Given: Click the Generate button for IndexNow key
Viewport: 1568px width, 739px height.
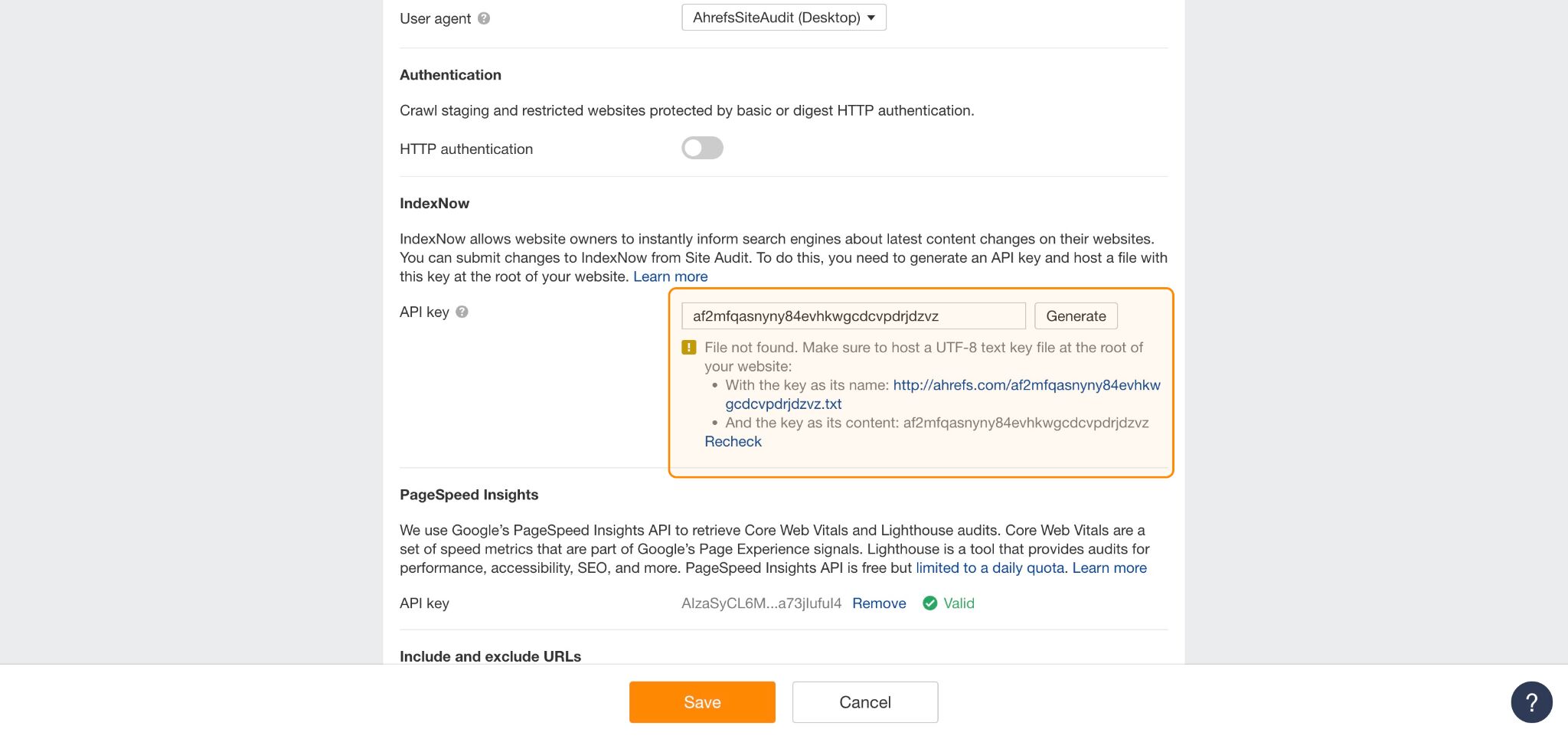Looking at the screenshot, I should pyautogui.click(x=1076, y=316).
